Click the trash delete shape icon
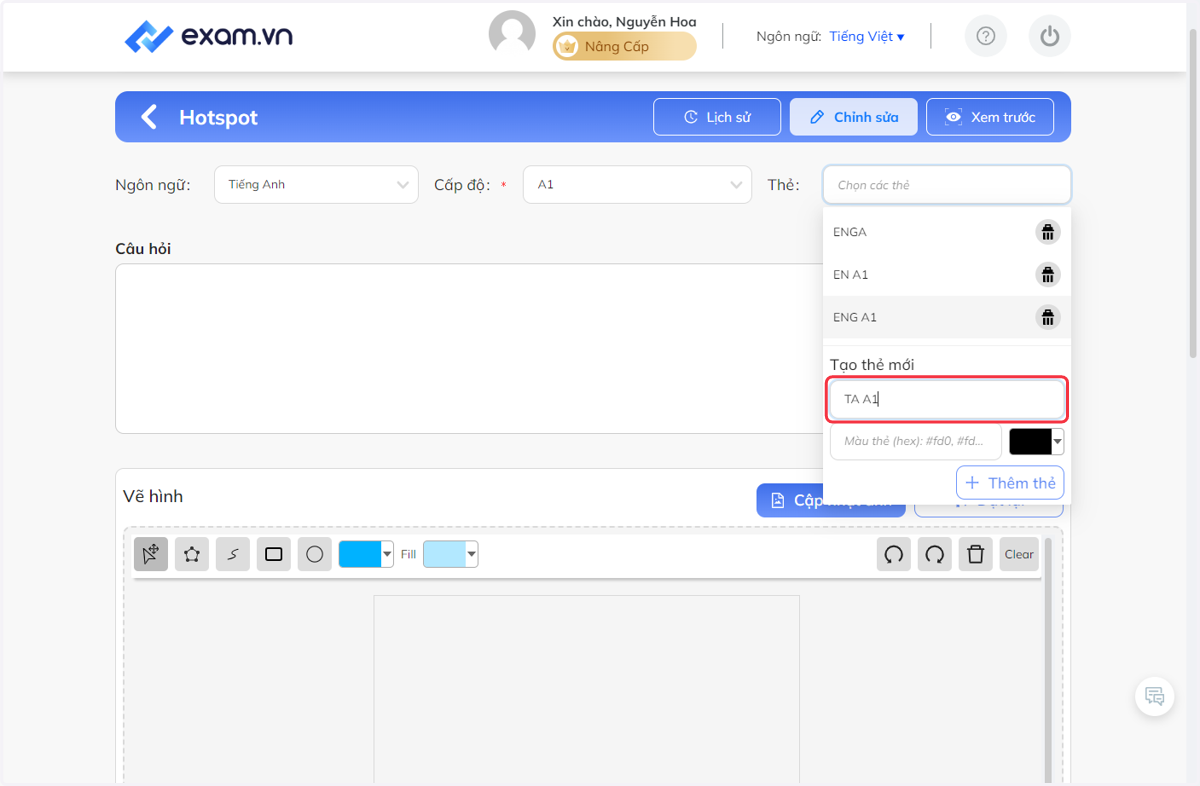The width and height of the screenshot is (1200, 786). 976,554
